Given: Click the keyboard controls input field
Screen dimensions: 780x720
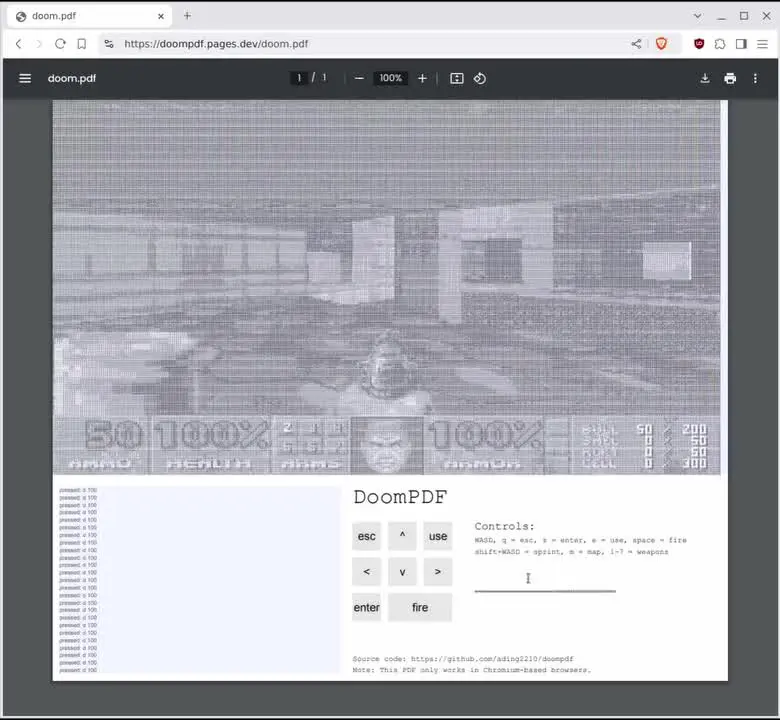Looking at the screenshot, I should [544, 579].
